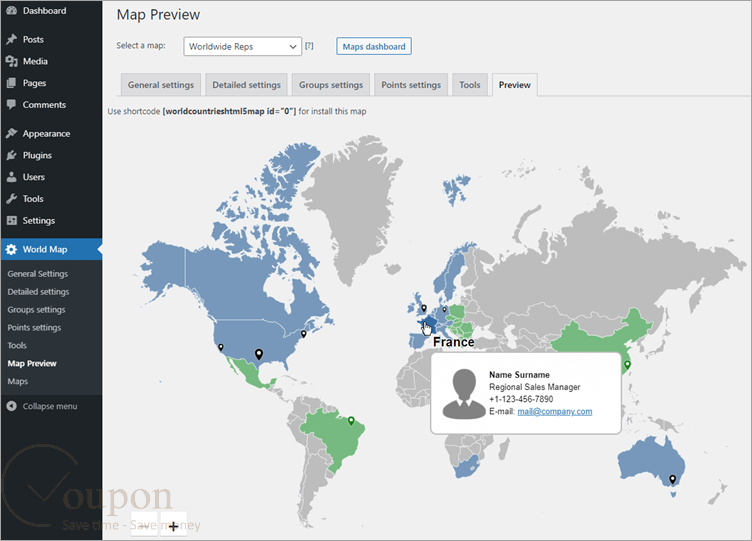
Task: Zoom in with the plus button
Action: (x=174, y=526)
